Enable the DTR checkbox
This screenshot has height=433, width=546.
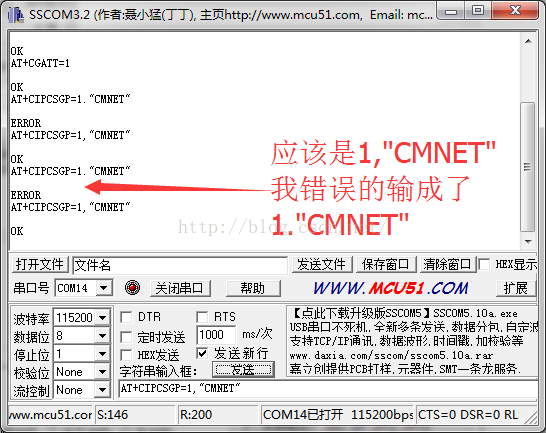126,317
